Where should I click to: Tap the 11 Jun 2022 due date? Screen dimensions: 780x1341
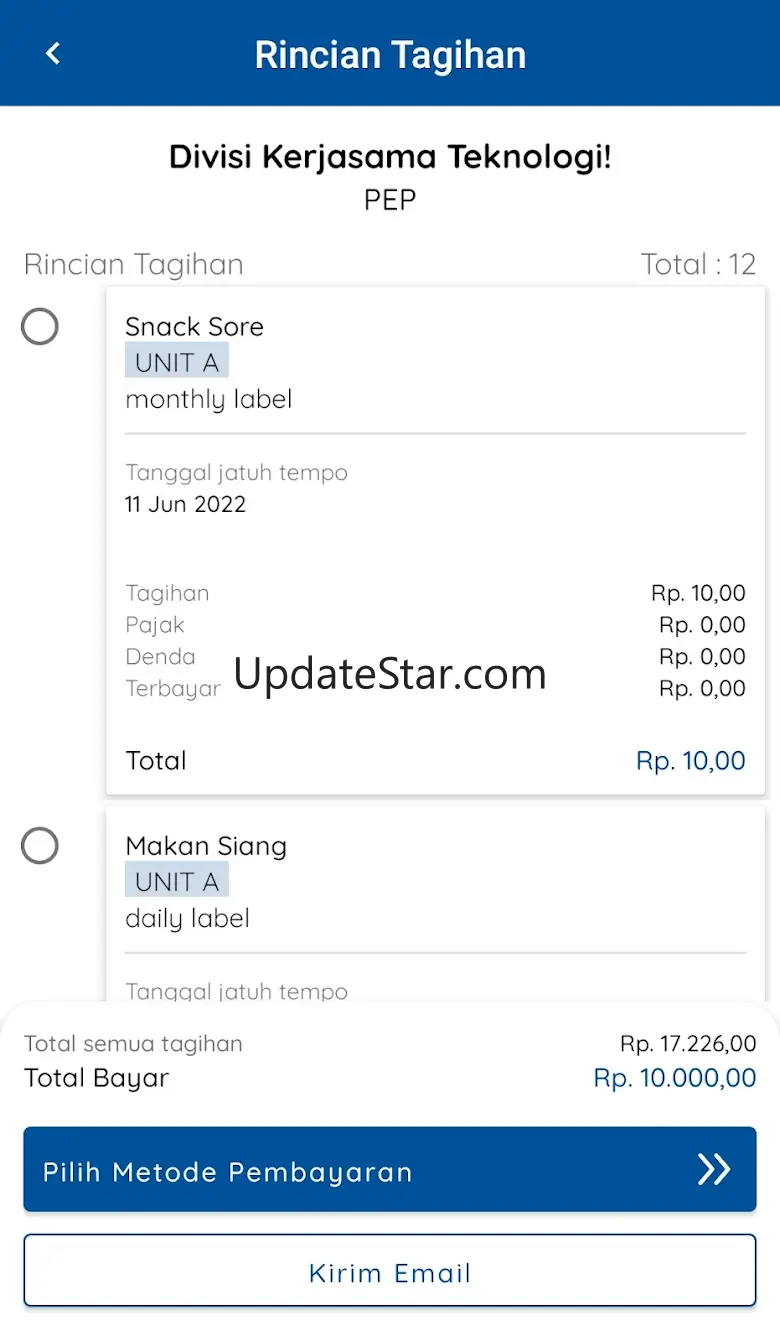pyautogui.click(x=185, y=504)
